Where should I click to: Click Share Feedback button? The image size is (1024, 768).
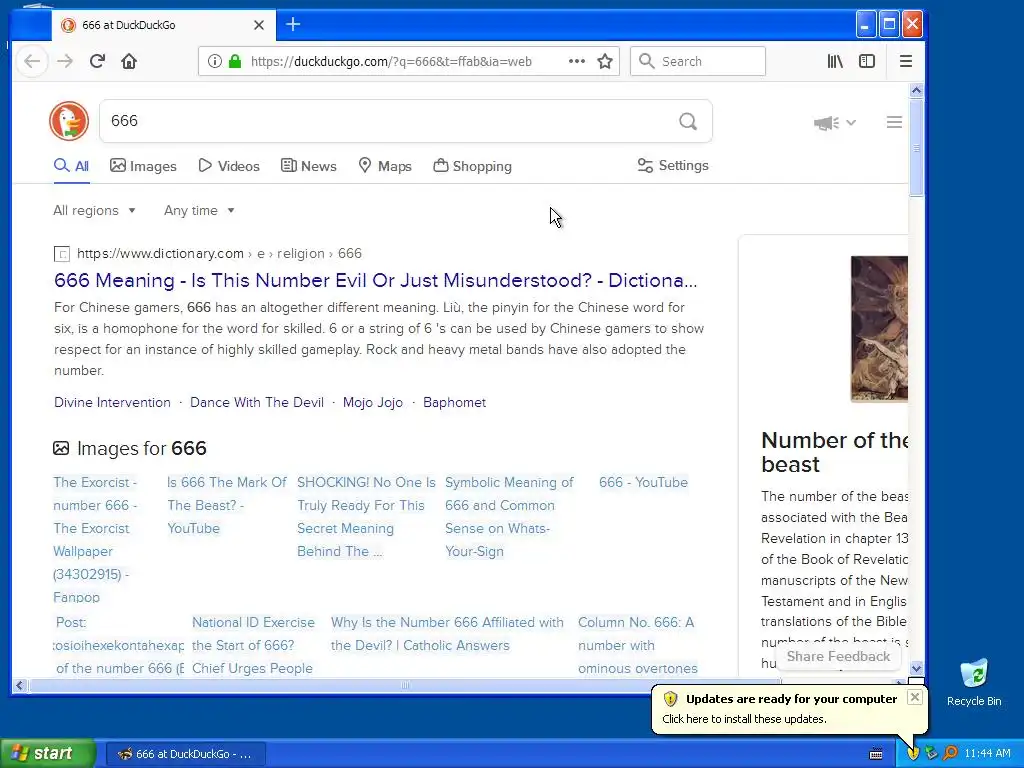(x=838, y=656)
